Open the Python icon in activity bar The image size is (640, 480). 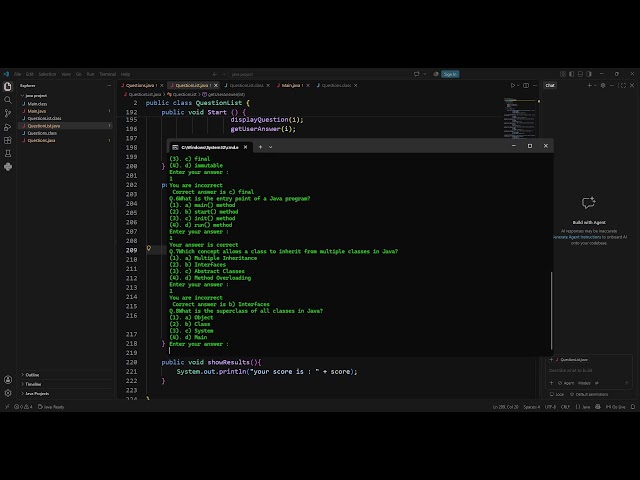(8, 167)
